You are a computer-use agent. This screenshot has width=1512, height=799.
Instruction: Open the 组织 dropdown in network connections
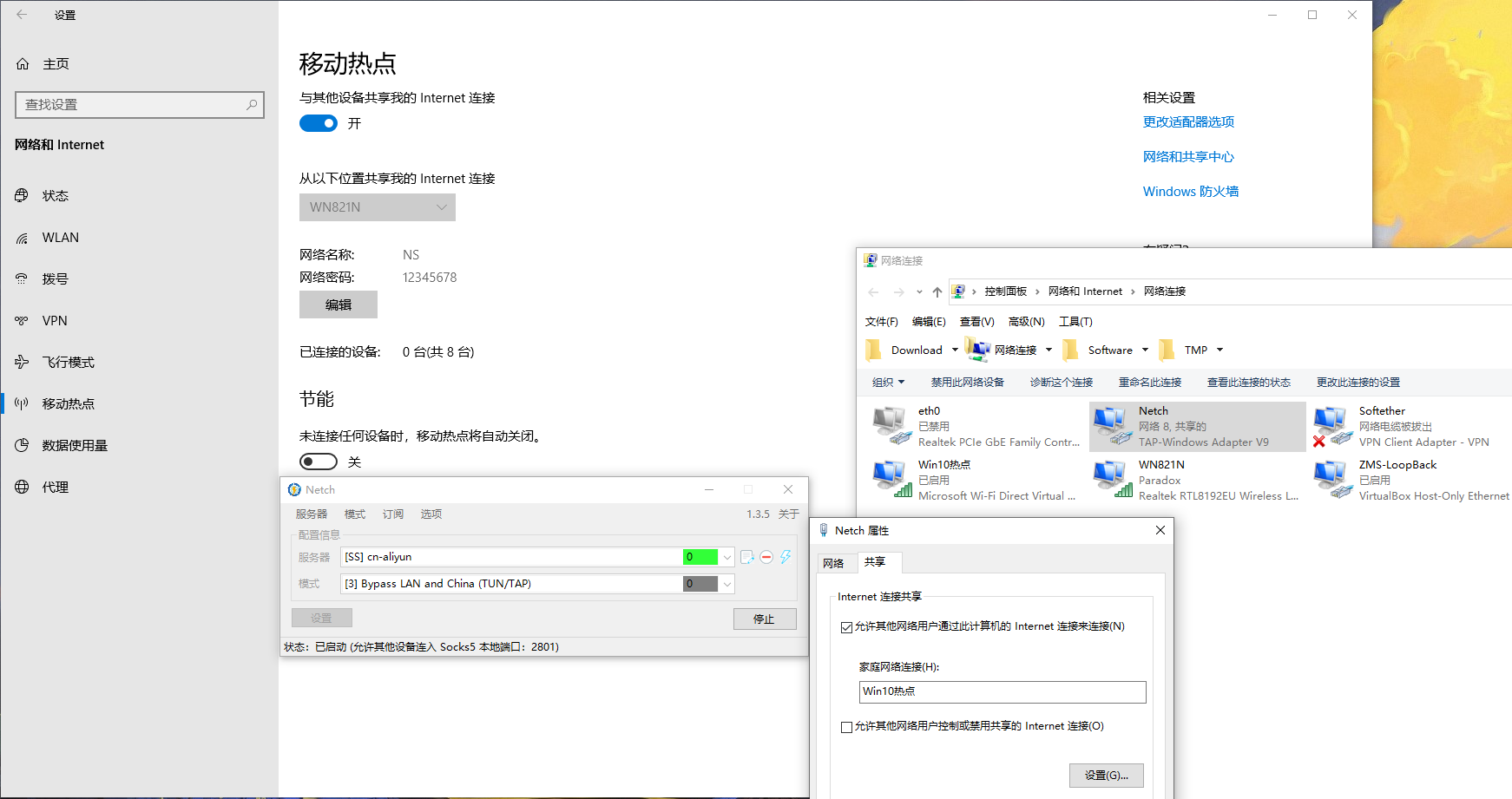(888, 382)
